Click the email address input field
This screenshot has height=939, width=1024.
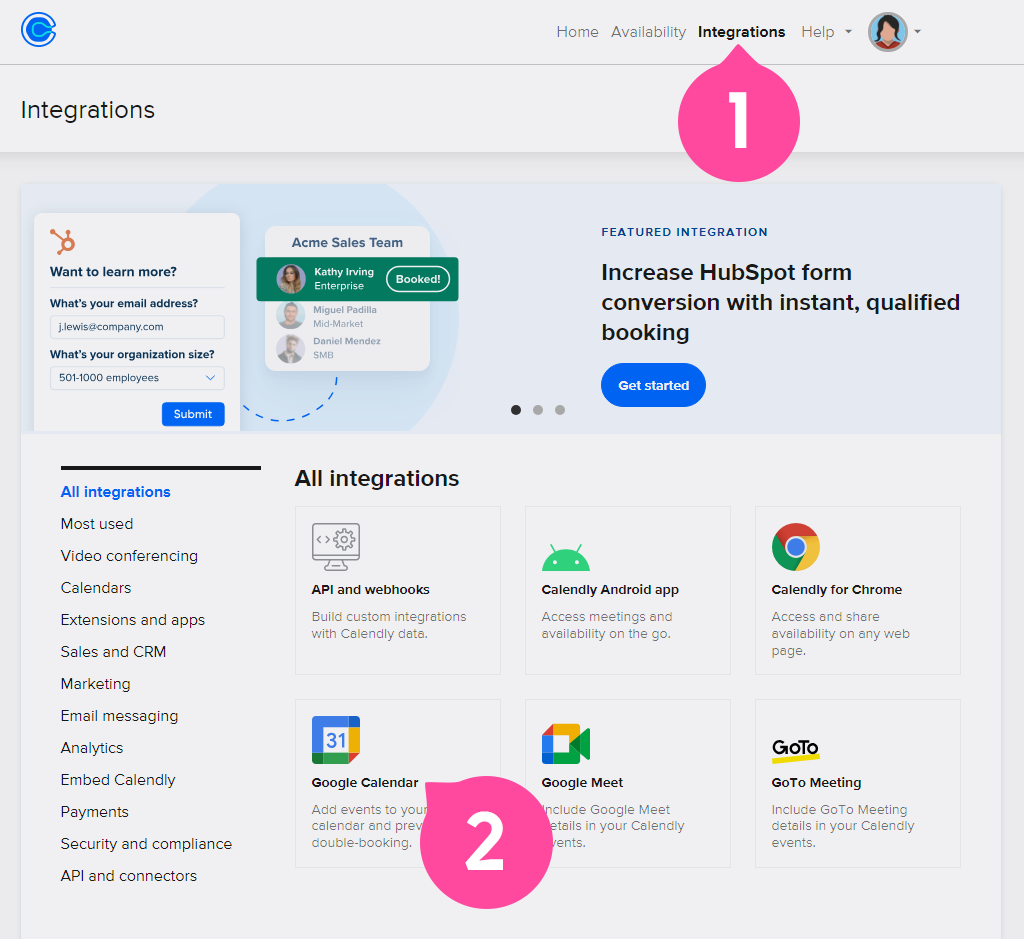[137, 327]
